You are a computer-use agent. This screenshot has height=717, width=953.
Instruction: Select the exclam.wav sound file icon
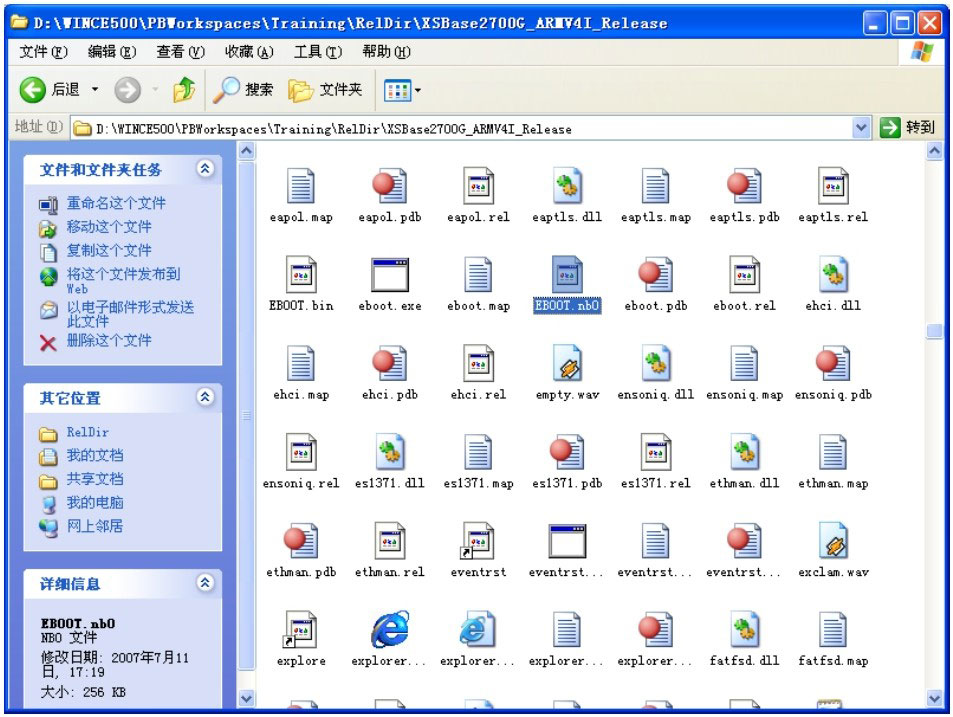[x=833, y=541]
